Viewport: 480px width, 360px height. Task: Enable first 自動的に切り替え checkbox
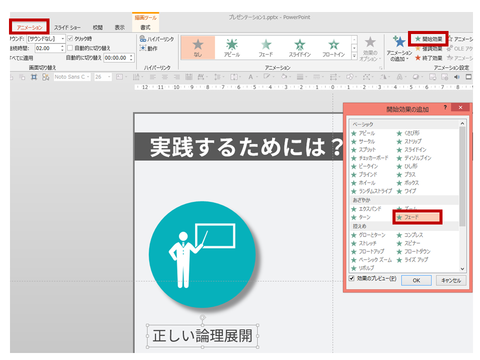(x=70, y=48)
